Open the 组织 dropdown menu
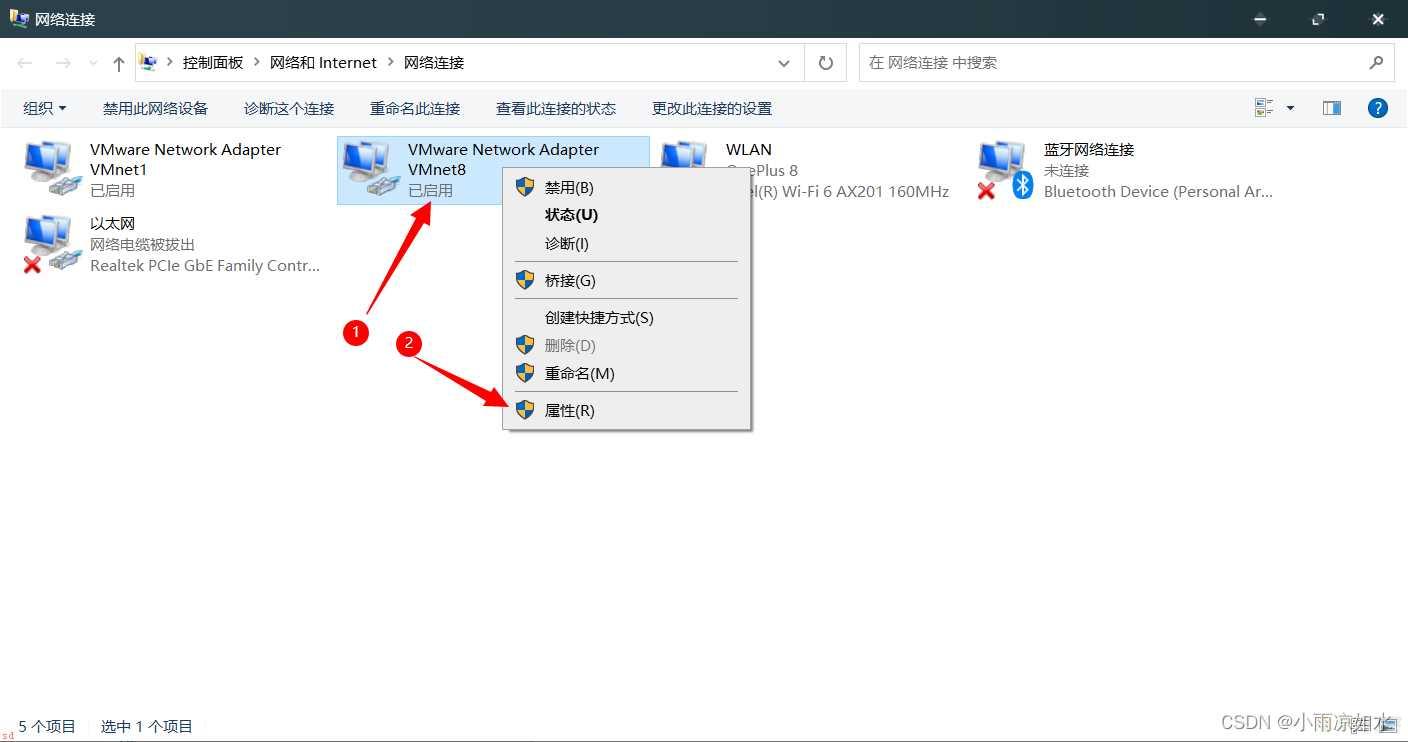The width and height of the screenshot is (1408, 742). click(45, 108)
